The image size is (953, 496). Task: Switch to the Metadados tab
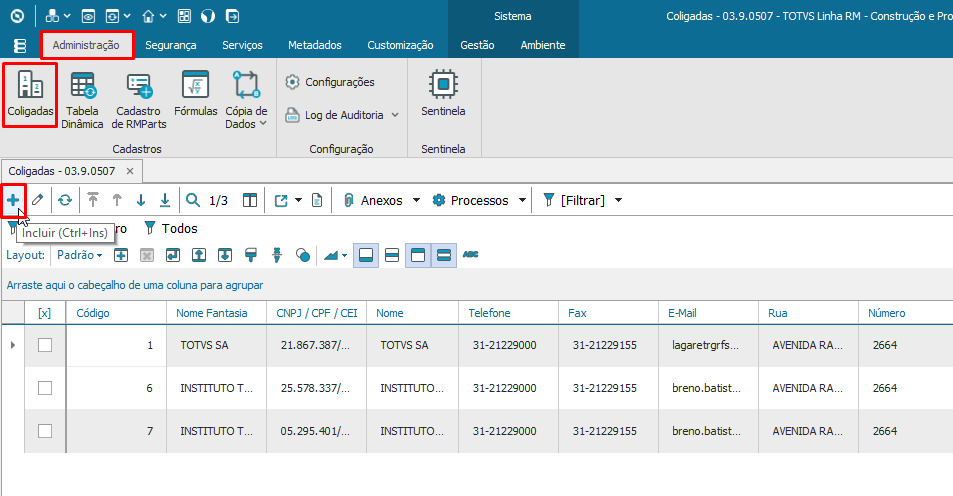pos(315,45)
